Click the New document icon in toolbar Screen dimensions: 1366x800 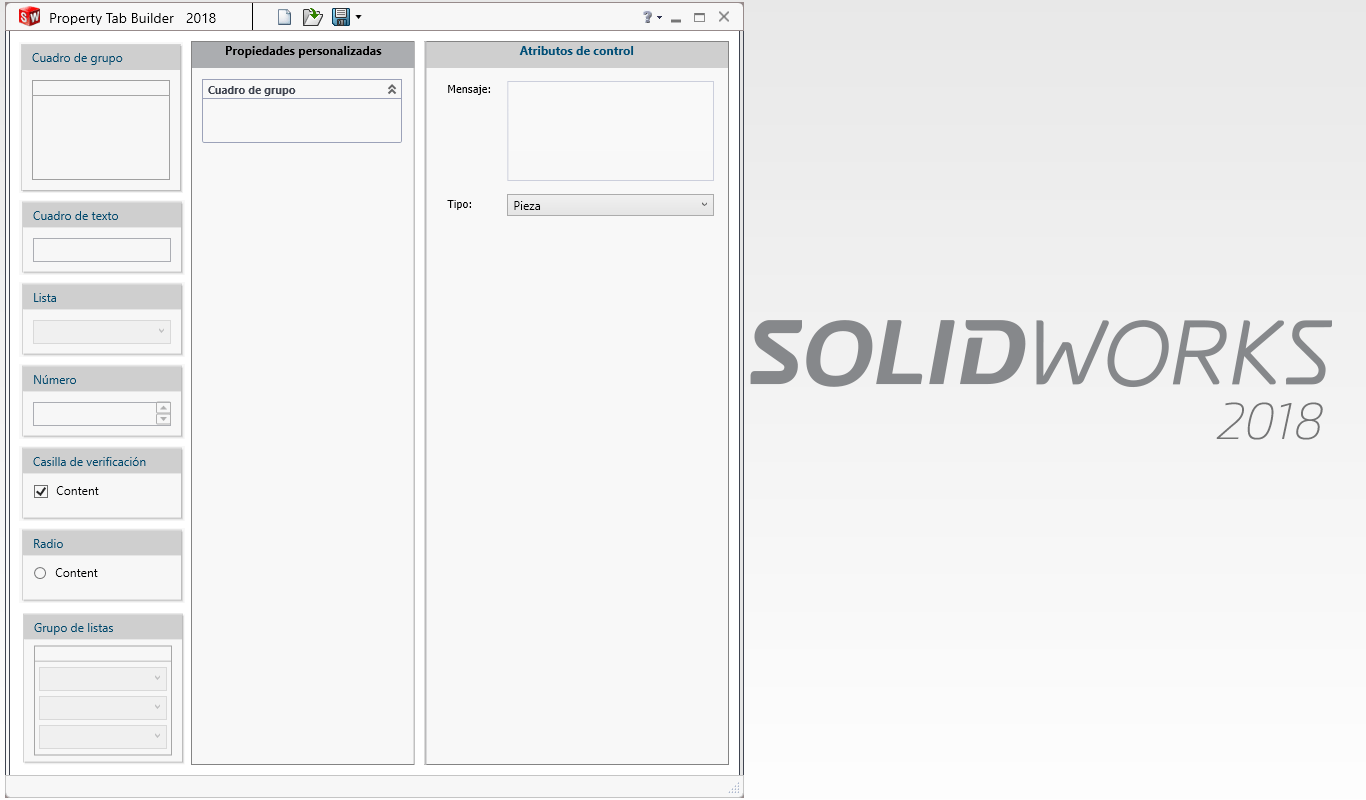[285, 17]
